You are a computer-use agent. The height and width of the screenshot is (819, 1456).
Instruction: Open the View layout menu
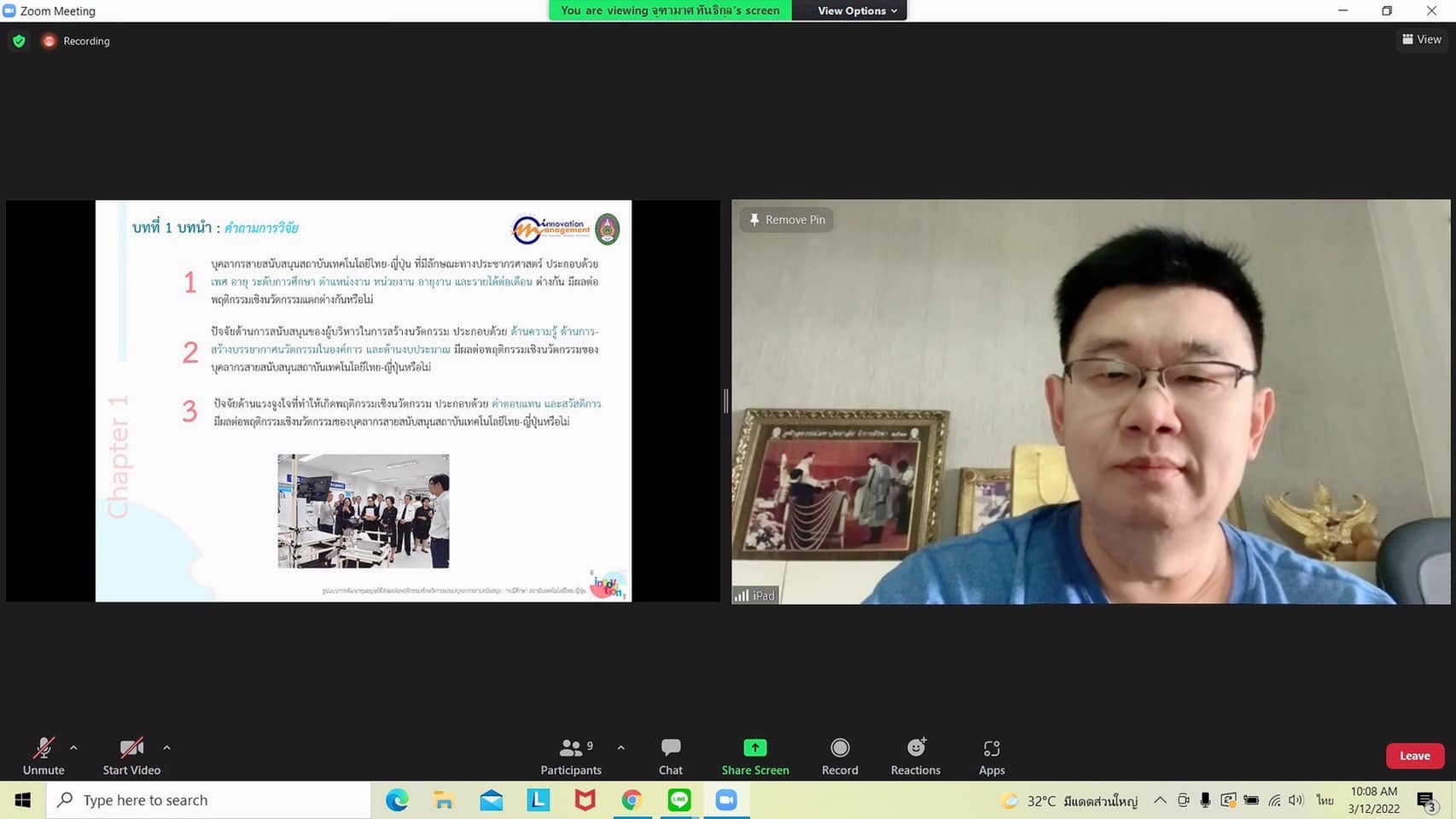[x=1421, y=39]
